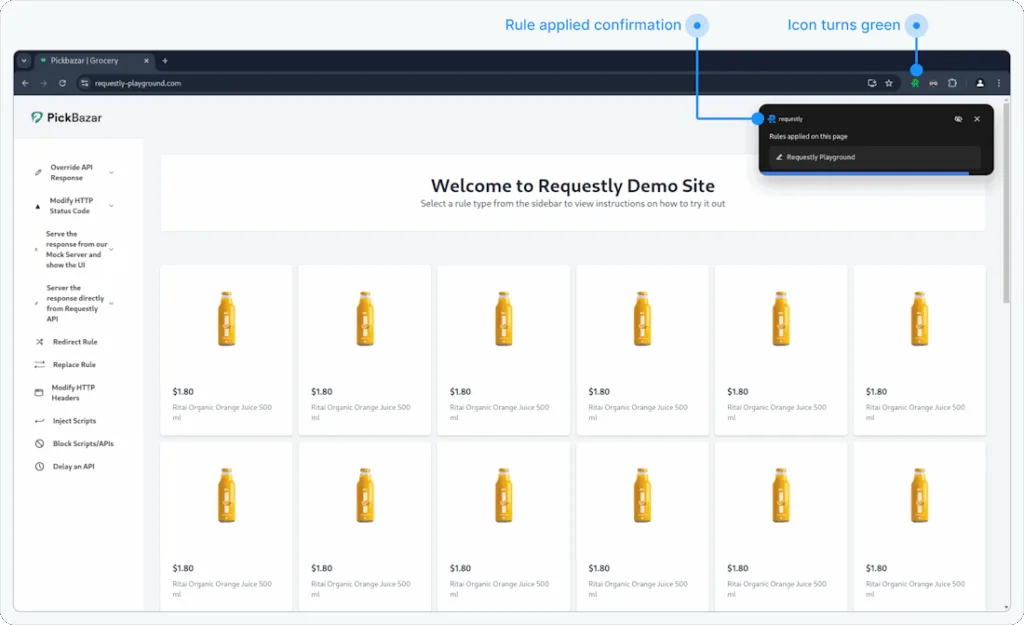The width and height of the screenshot is (1024, 625).
Task: Click the Requestly Playground rule link
Action: coord(821,157)
